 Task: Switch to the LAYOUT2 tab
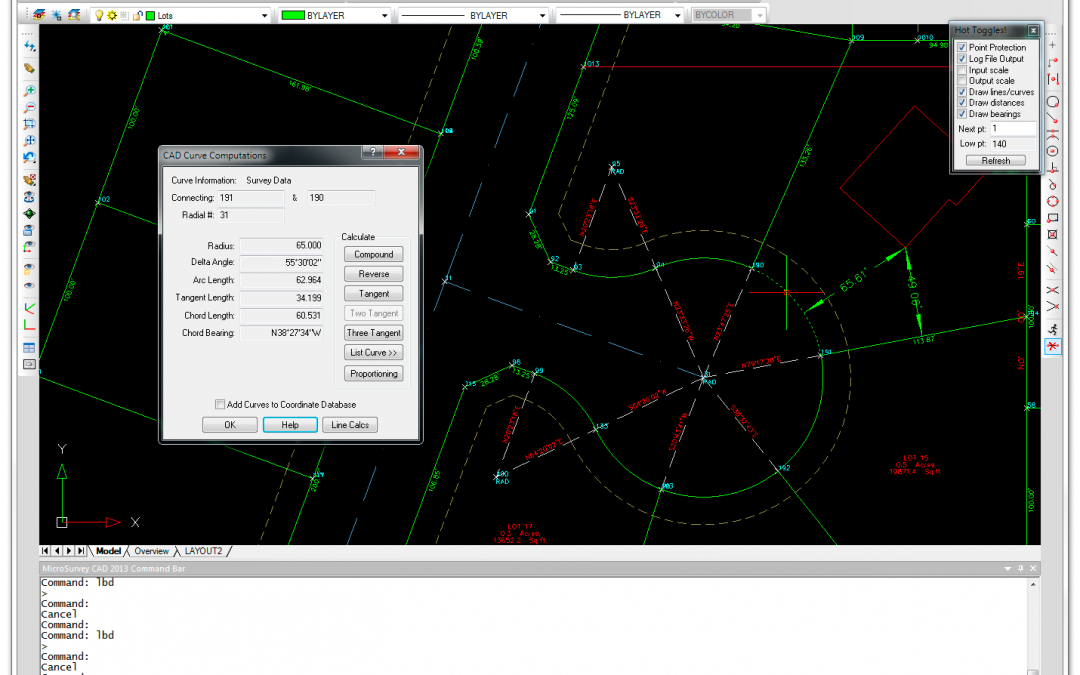[203, 551]
